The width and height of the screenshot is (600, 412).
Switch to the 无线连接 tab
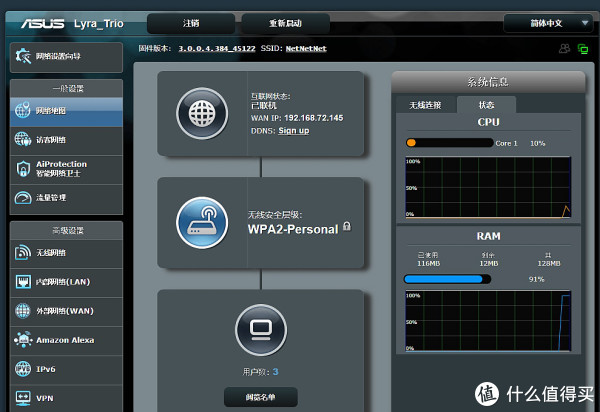(x=425, y=104)
